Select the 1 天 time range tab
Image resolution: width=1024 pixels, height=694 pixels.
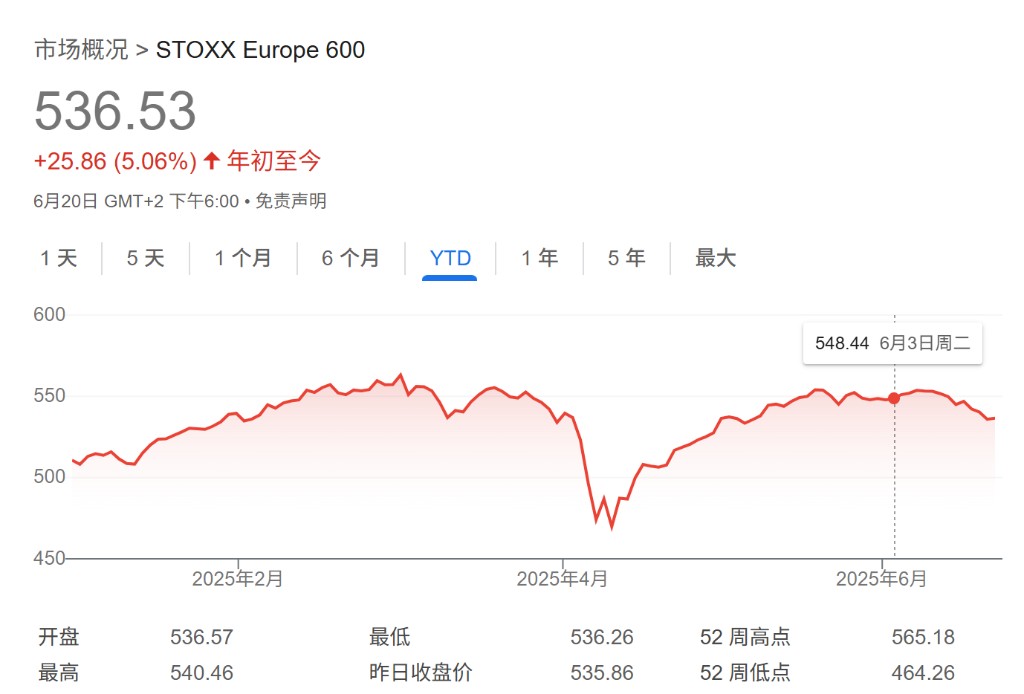click(59, 258)
